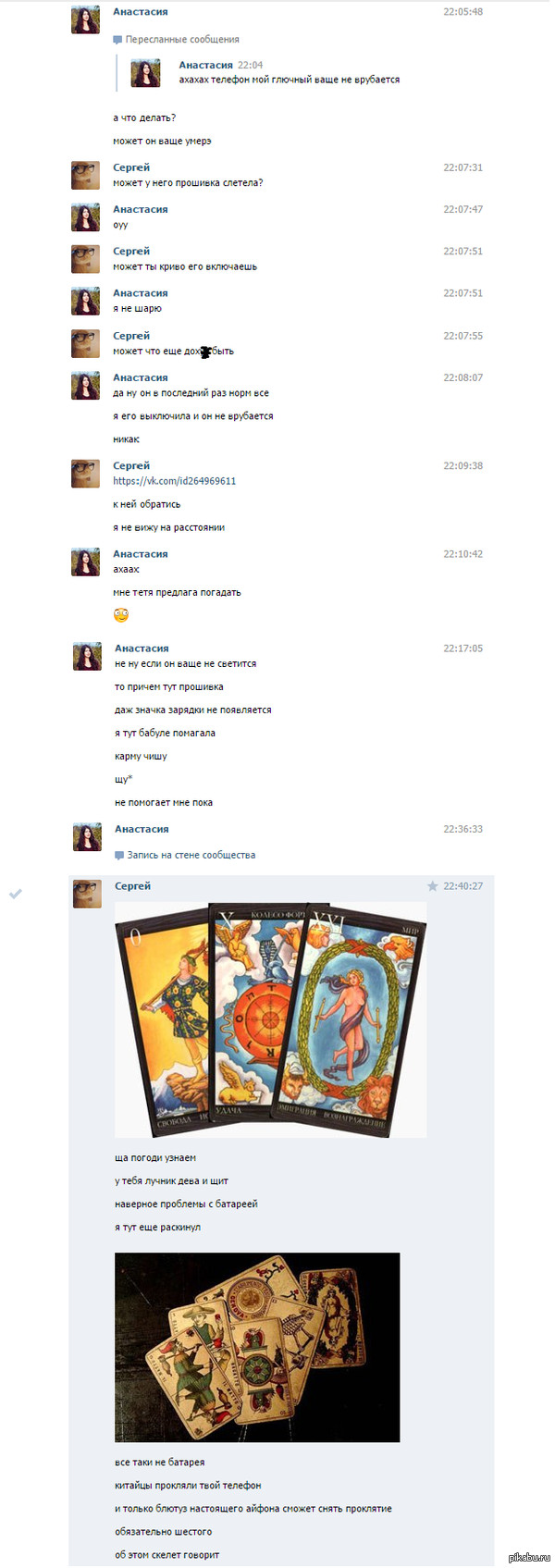Open Анастасия's name in forwarded message 22:04
555x1568 pixels.
pyautogui.click(x=205, y=65)
